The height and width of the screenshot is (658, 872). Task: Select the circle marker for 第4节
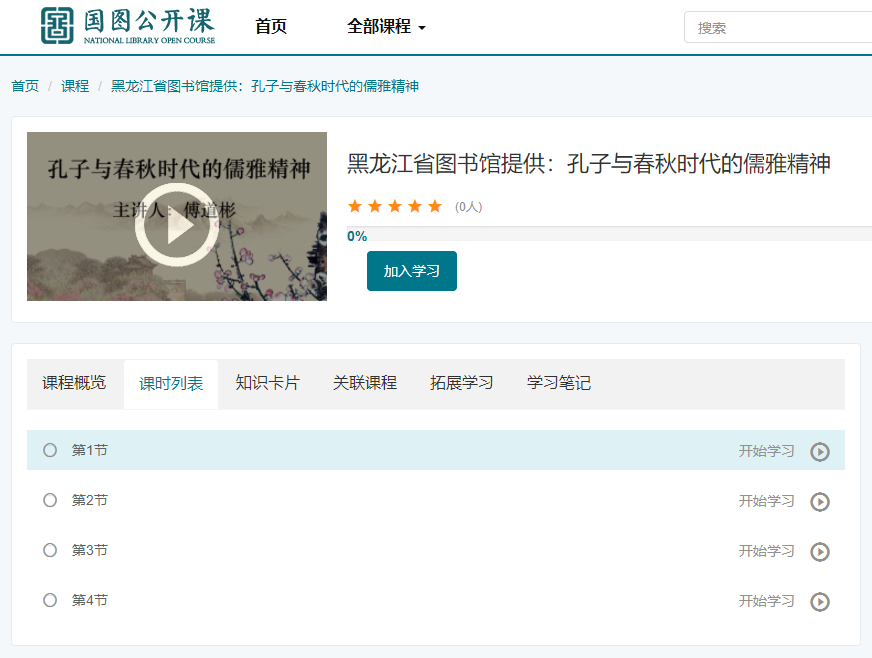click(x=50, y=600)
